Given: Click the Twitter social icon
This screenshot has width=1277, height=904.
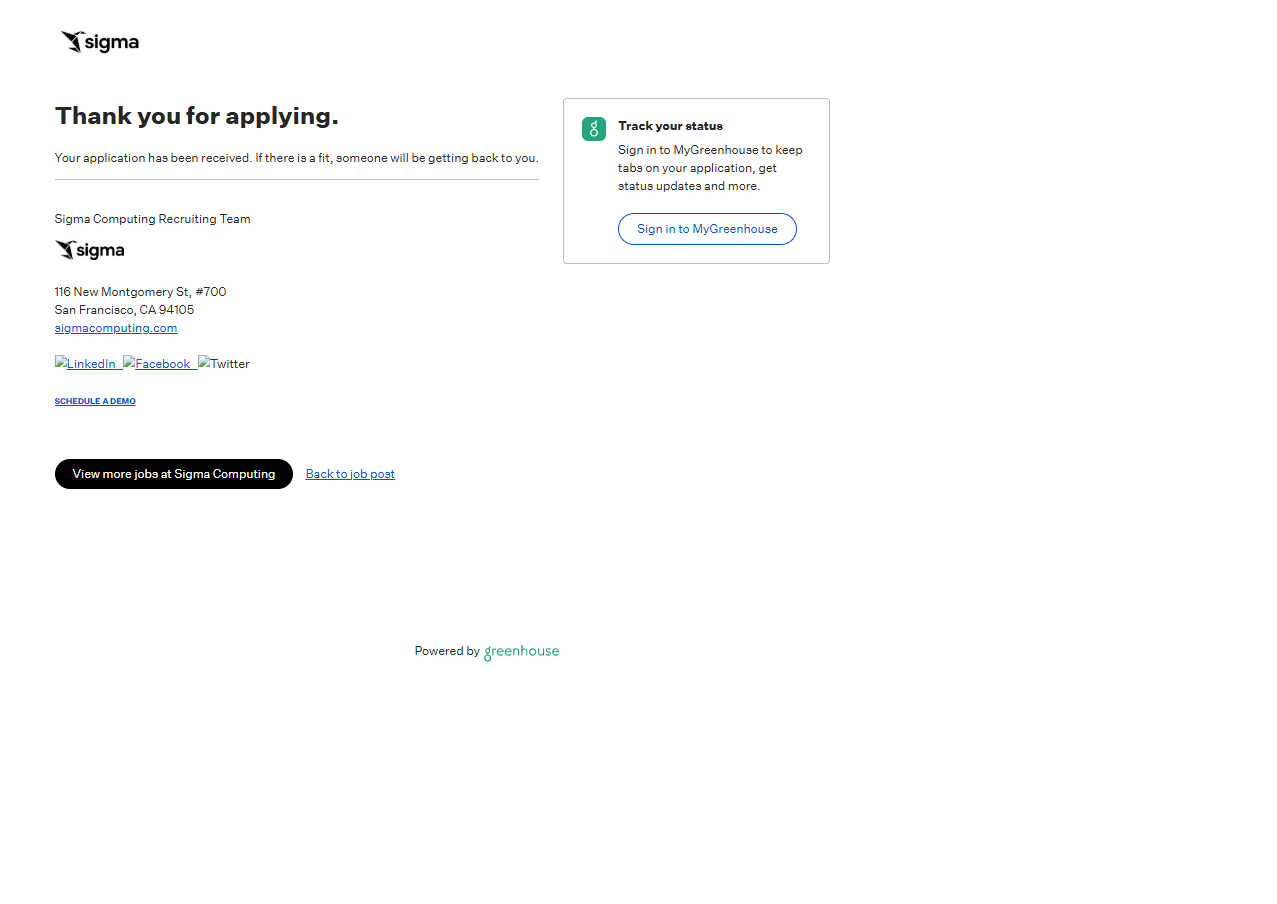Looking at the screenshot, I should click(224, 364).
